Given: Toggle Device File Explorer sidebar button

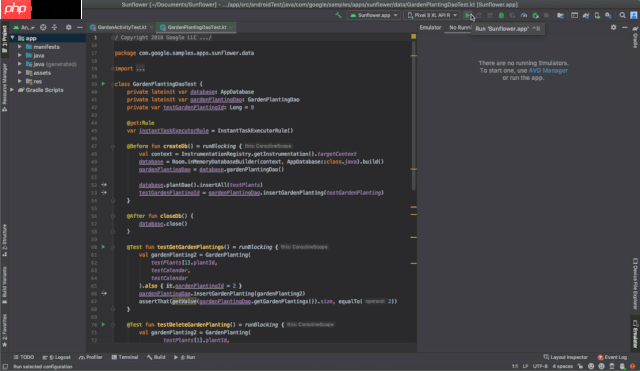Looking at the screenshot, I should (635, 283).
